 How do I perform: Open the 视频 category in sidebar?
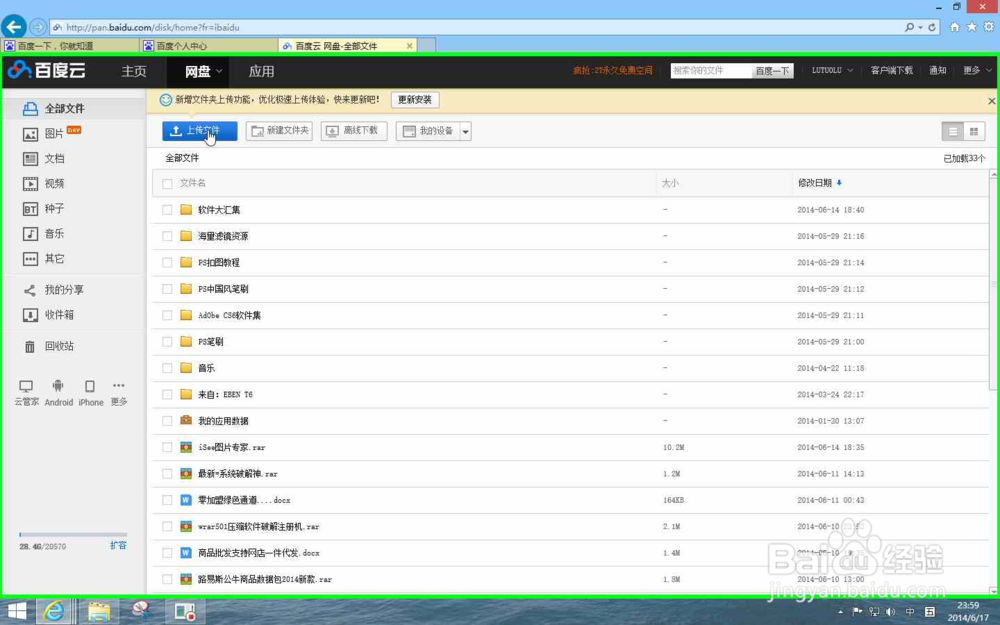coord(44,184)
